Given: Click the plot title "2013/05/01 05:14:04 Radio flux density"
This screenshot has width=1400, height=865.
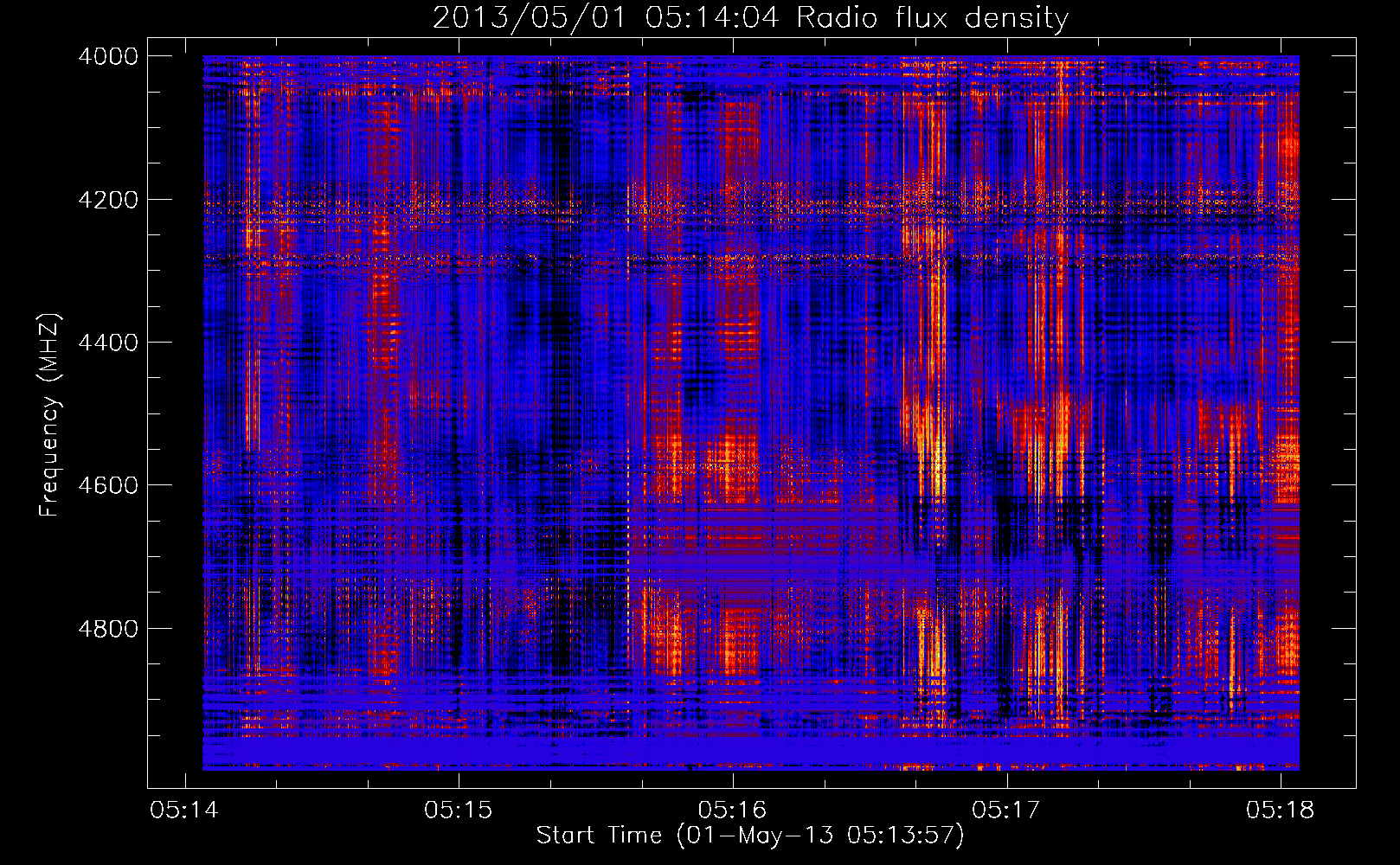Looking at the screenshot, I should tap(750, 18).
